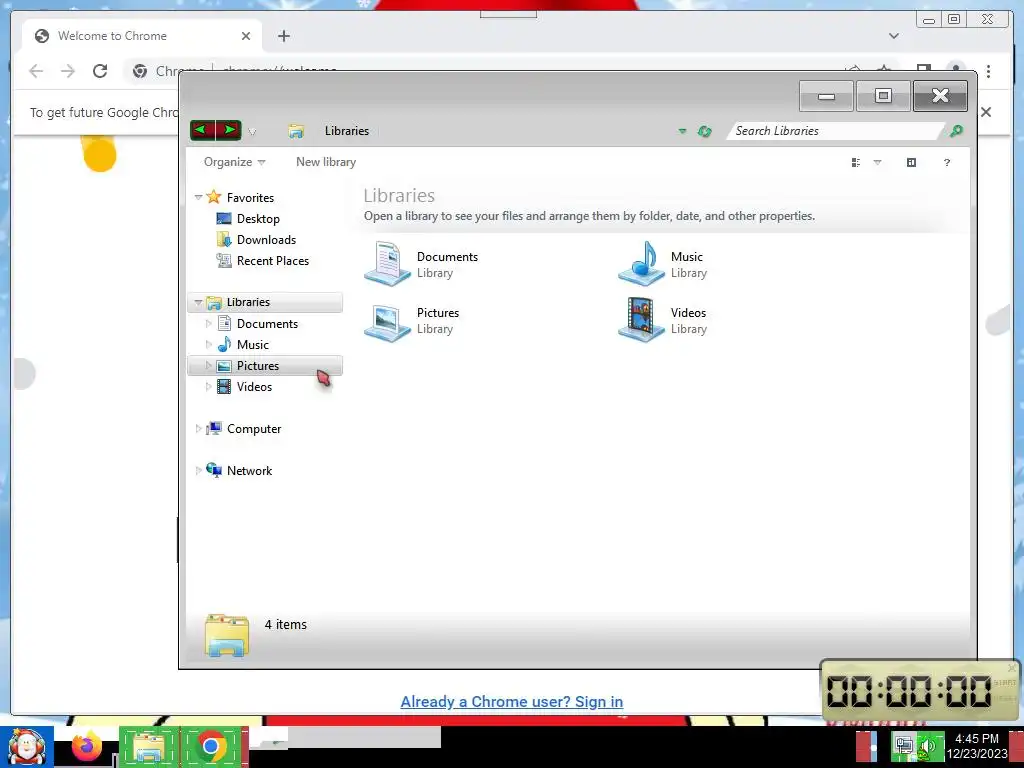
Task: Select Computer in the navigation pane
Action: click(x=253, y=428)
